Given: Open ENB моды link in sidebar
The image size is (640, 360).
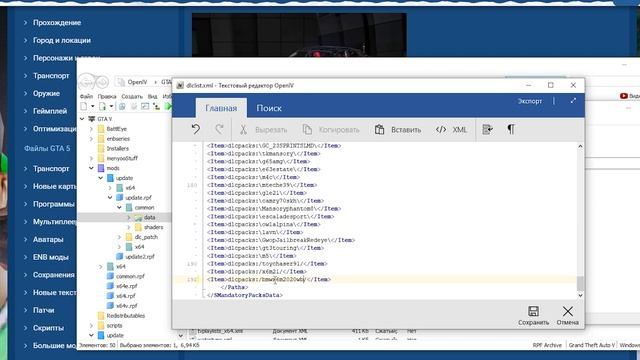Looking at the screenshot, I should click(51, 257).
